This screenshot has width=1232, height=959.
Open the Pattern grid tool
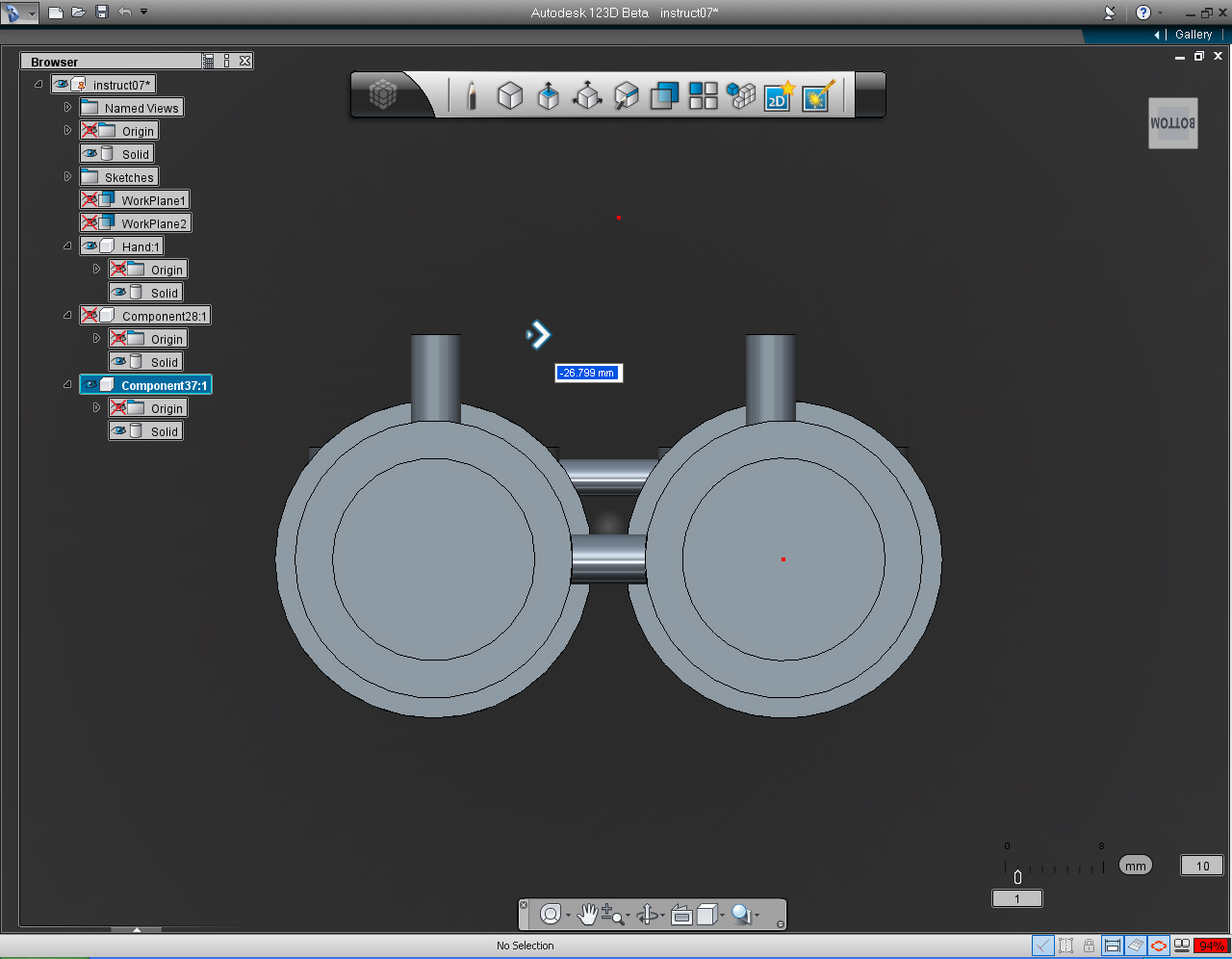pyautogui.click(x=704, y=95)
